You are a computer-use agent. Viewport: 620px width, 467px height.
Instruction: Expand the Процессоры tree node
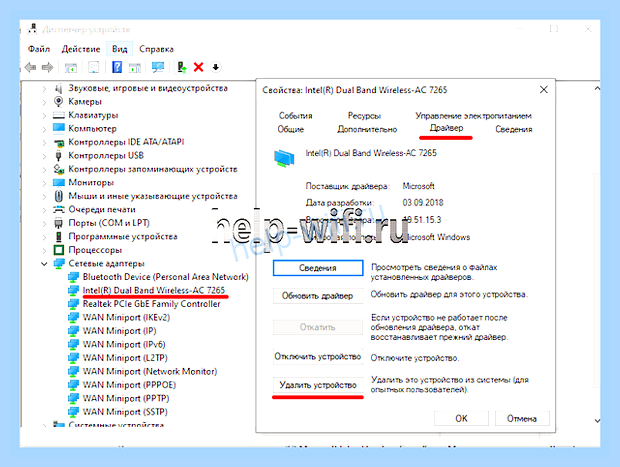[x=44, y=250]
